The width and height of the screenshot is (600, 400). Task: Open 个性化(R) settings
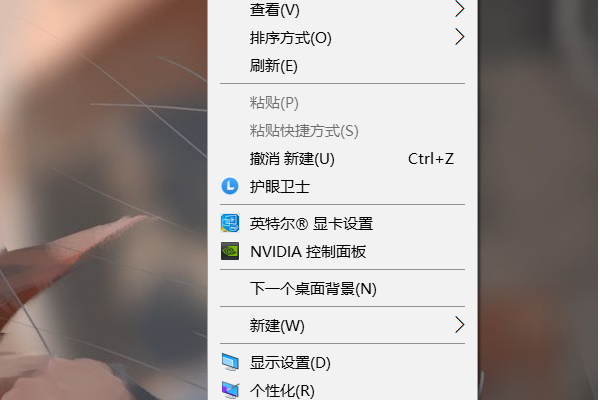point(342,390)
